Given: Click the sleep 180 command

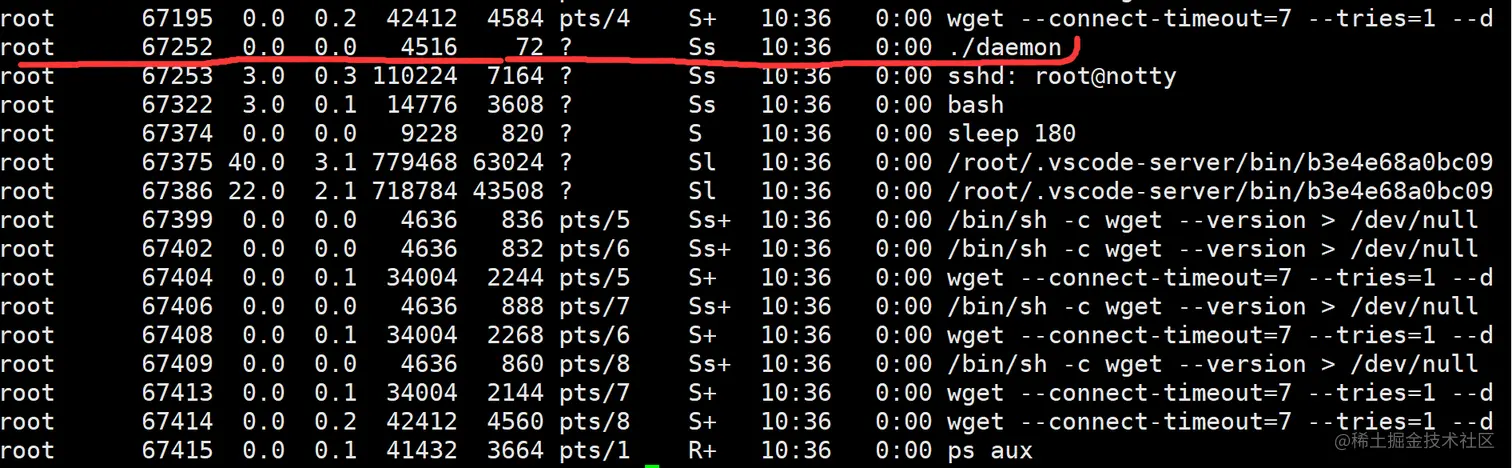Looking at the screenshot, I should 1011,134.
